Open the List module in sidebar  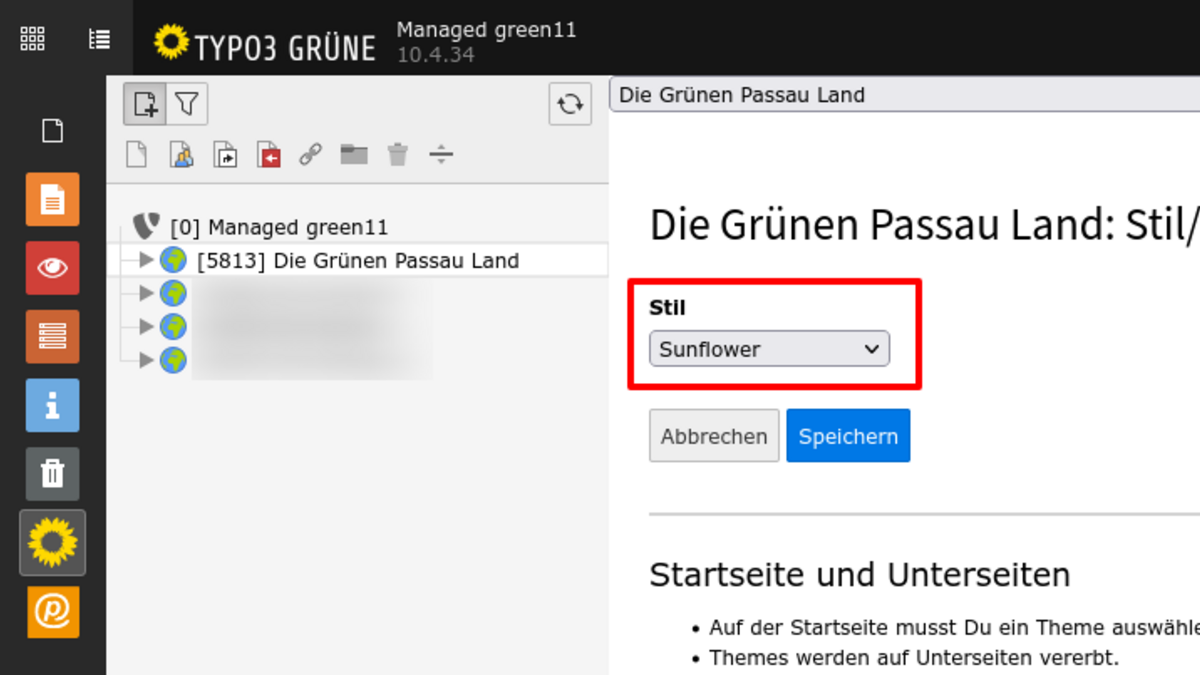52,336
